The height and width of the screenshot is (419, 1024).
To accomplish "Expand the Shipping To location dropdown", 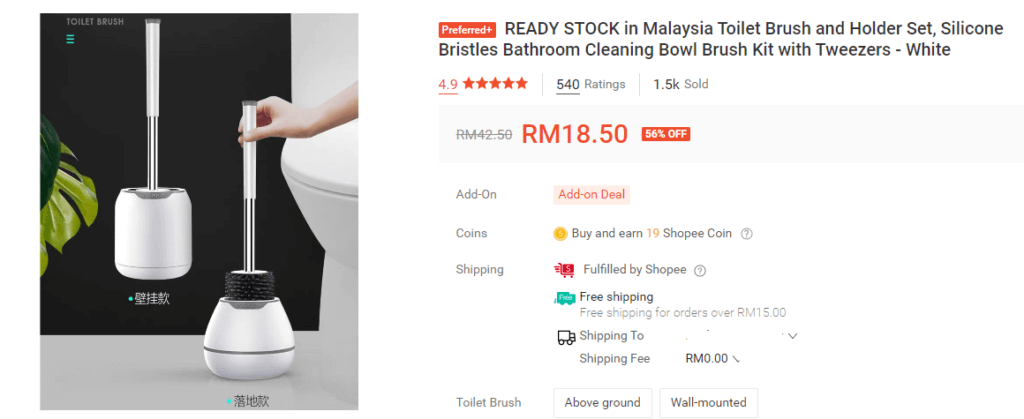I will [793, 336].
